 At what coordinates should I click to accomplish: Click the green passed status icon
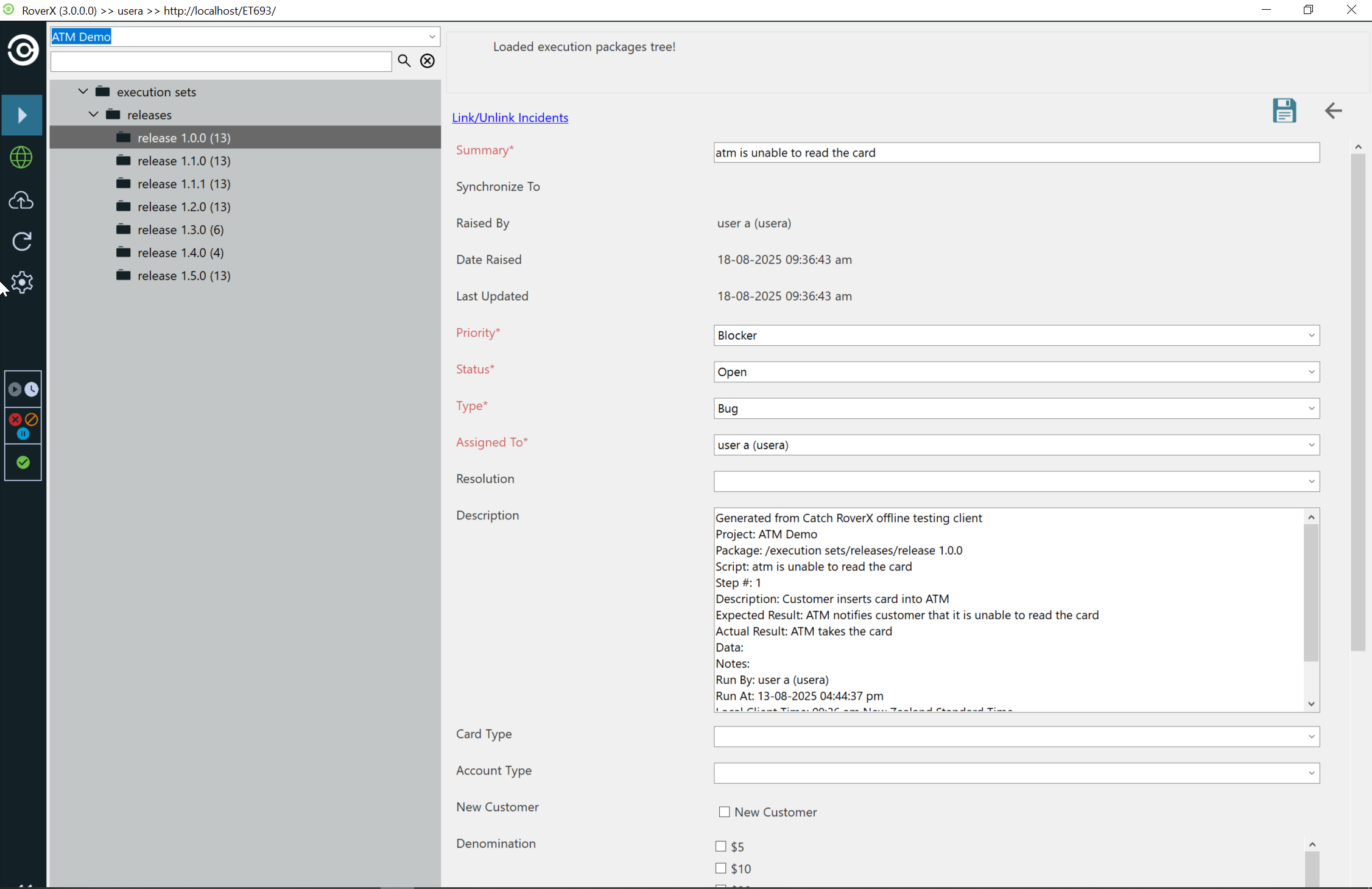(23, 463)
